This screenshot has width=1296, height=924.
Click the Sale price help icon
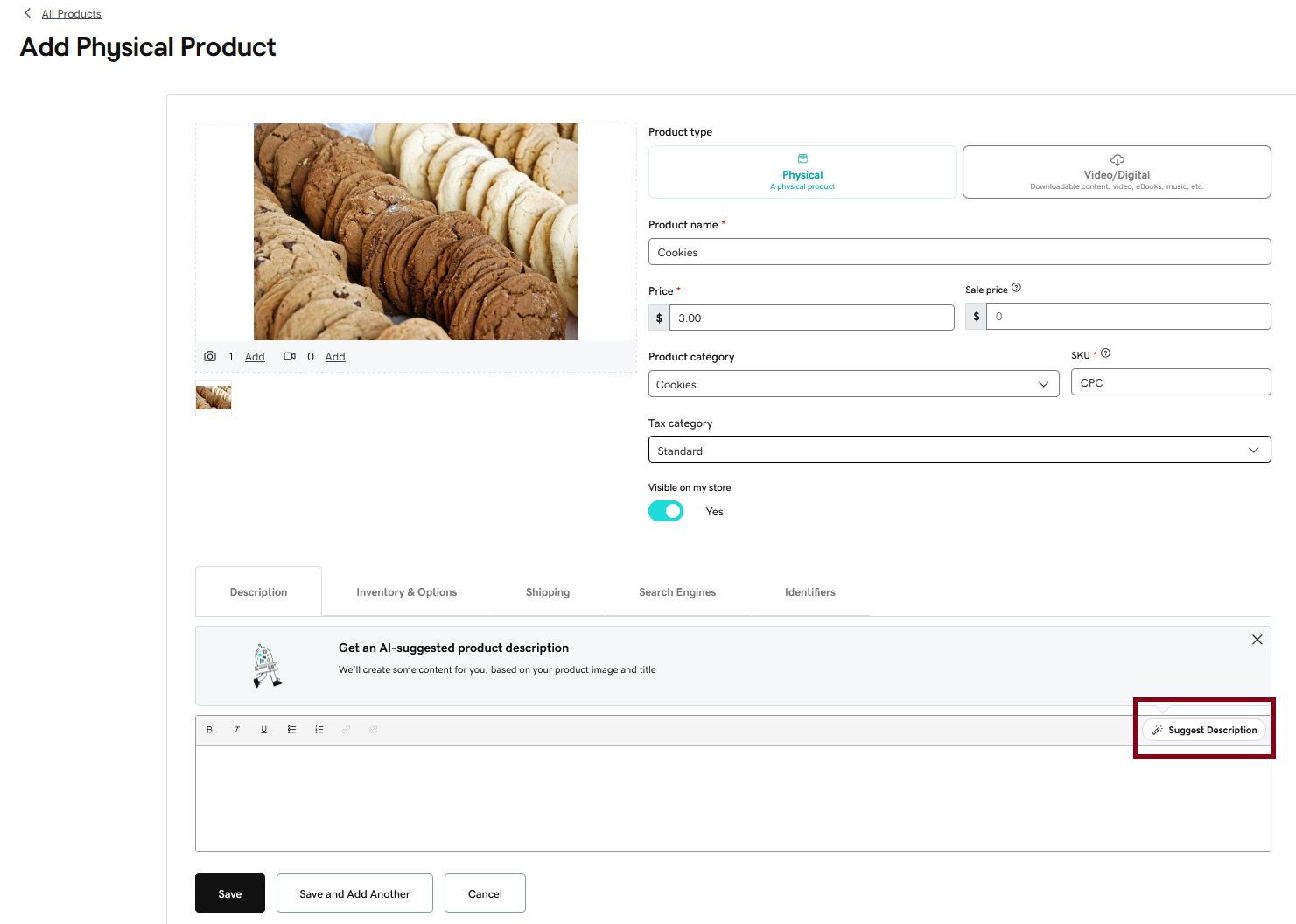coord(1016,288)
